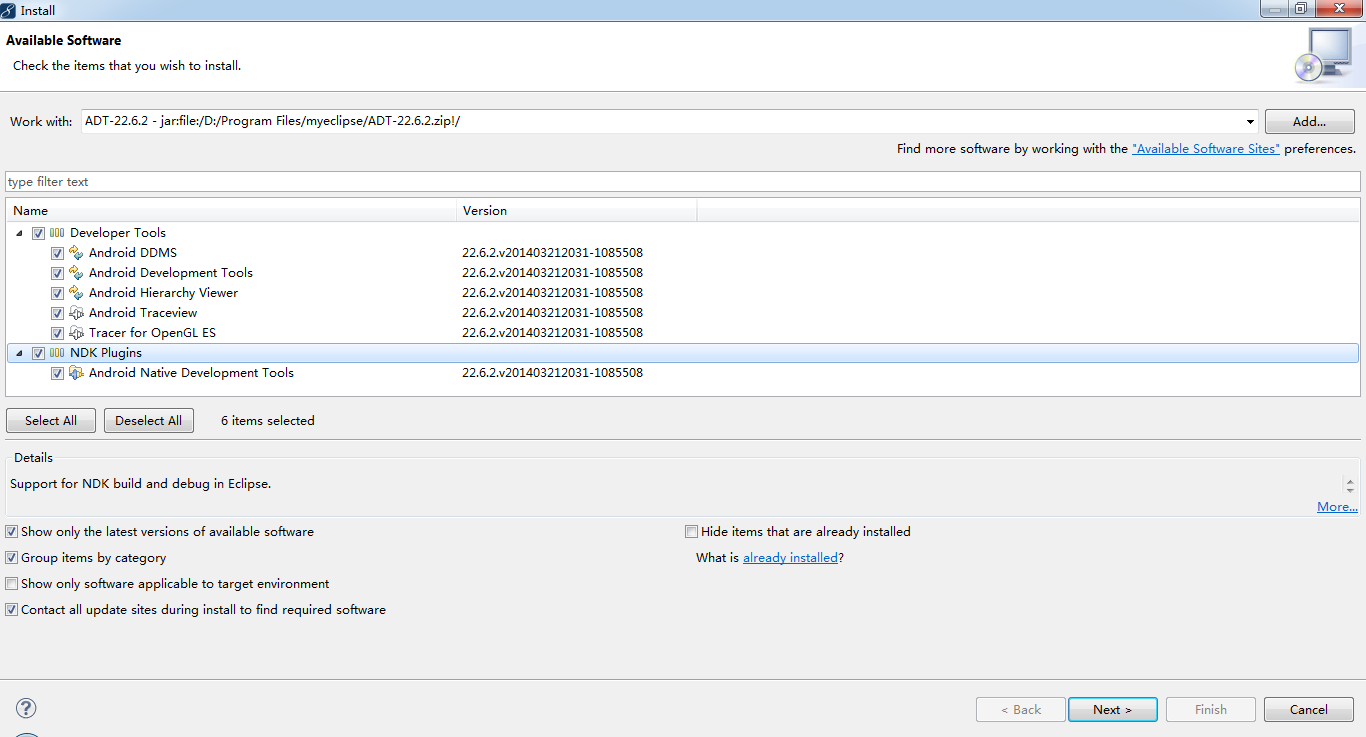Sort by the Name column header
The height and width of the screenshot is (737, 1366).
coord(232,211)
